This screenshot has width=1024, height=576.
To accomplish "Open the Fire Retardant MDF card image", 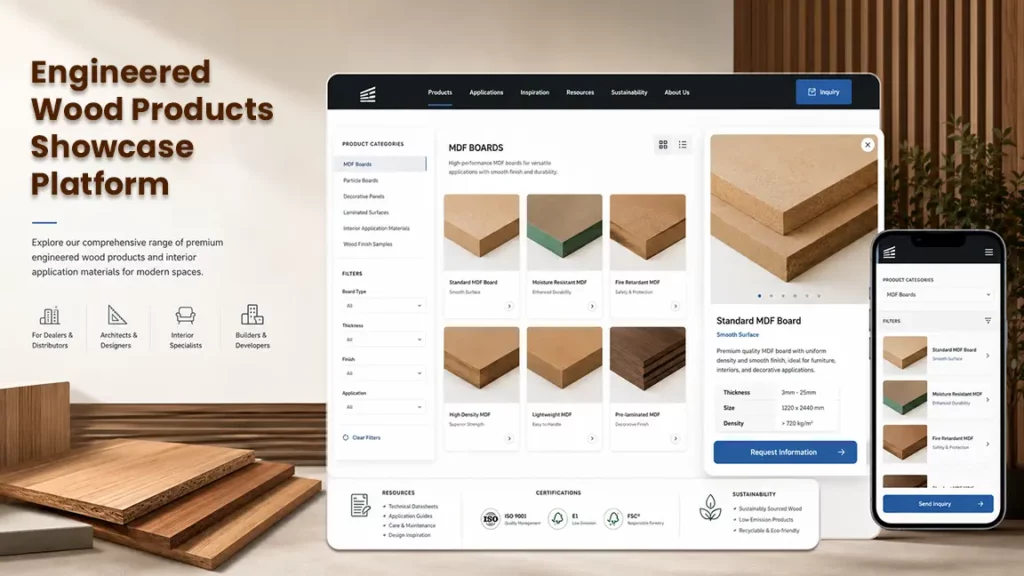I will click(647, 232).
